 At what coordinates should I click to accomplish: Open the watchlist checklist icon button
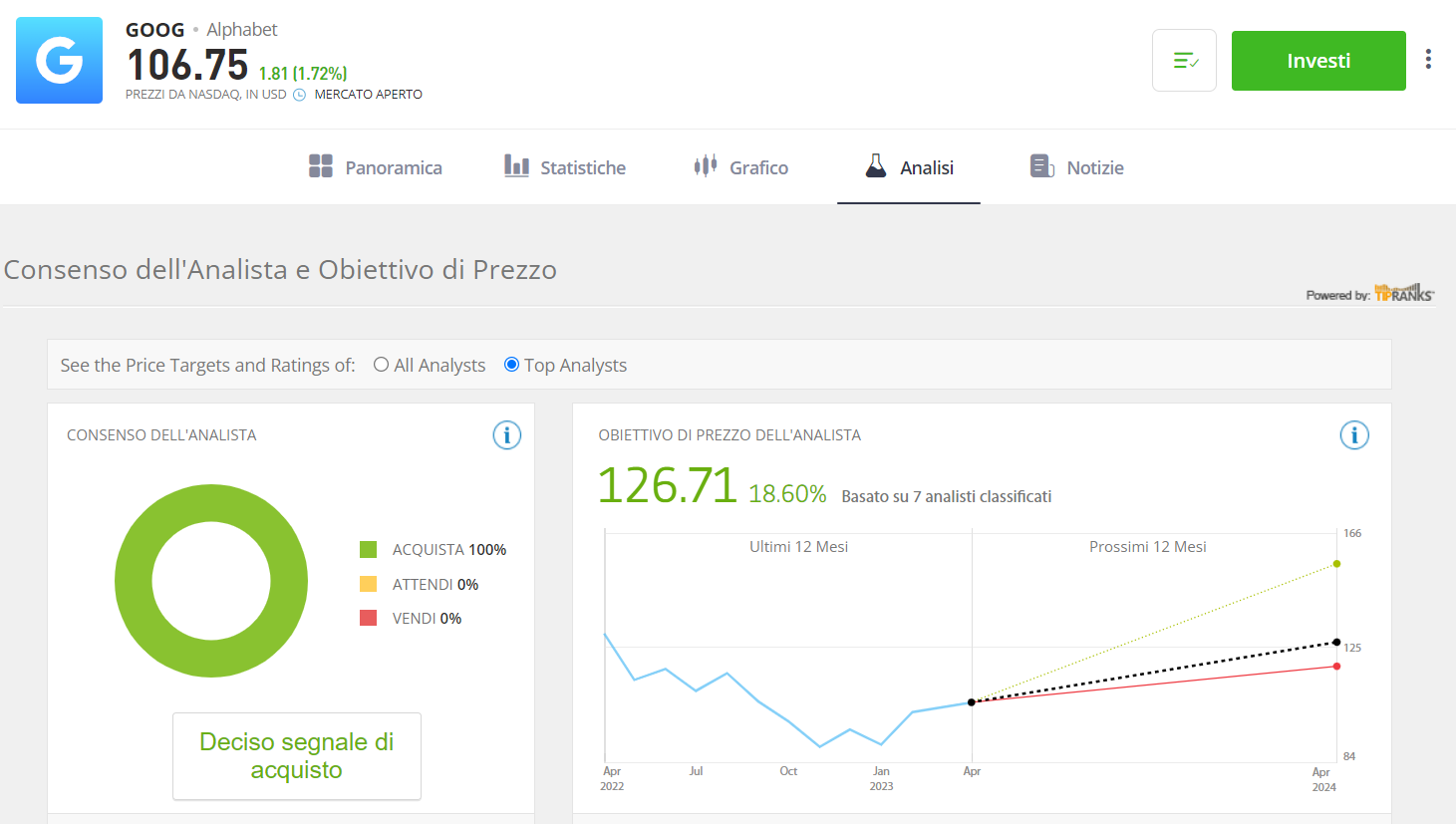(x=1184, y=60)
